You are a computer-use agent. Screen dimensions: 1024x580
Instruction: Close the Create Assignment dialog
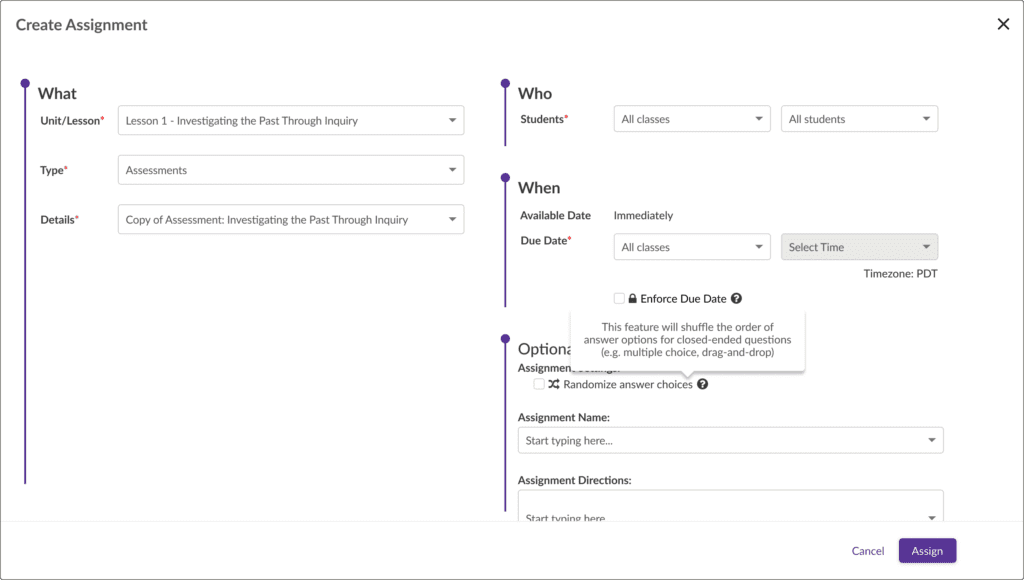tap(1003, 24)
